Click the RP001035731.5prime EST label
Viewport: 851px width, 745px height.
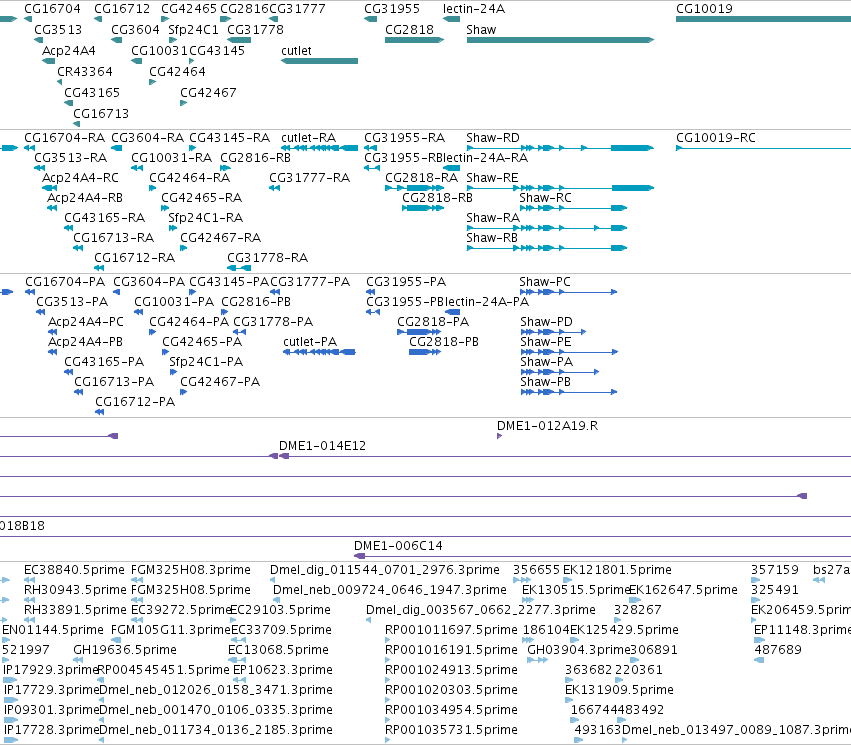coord(451,730)
